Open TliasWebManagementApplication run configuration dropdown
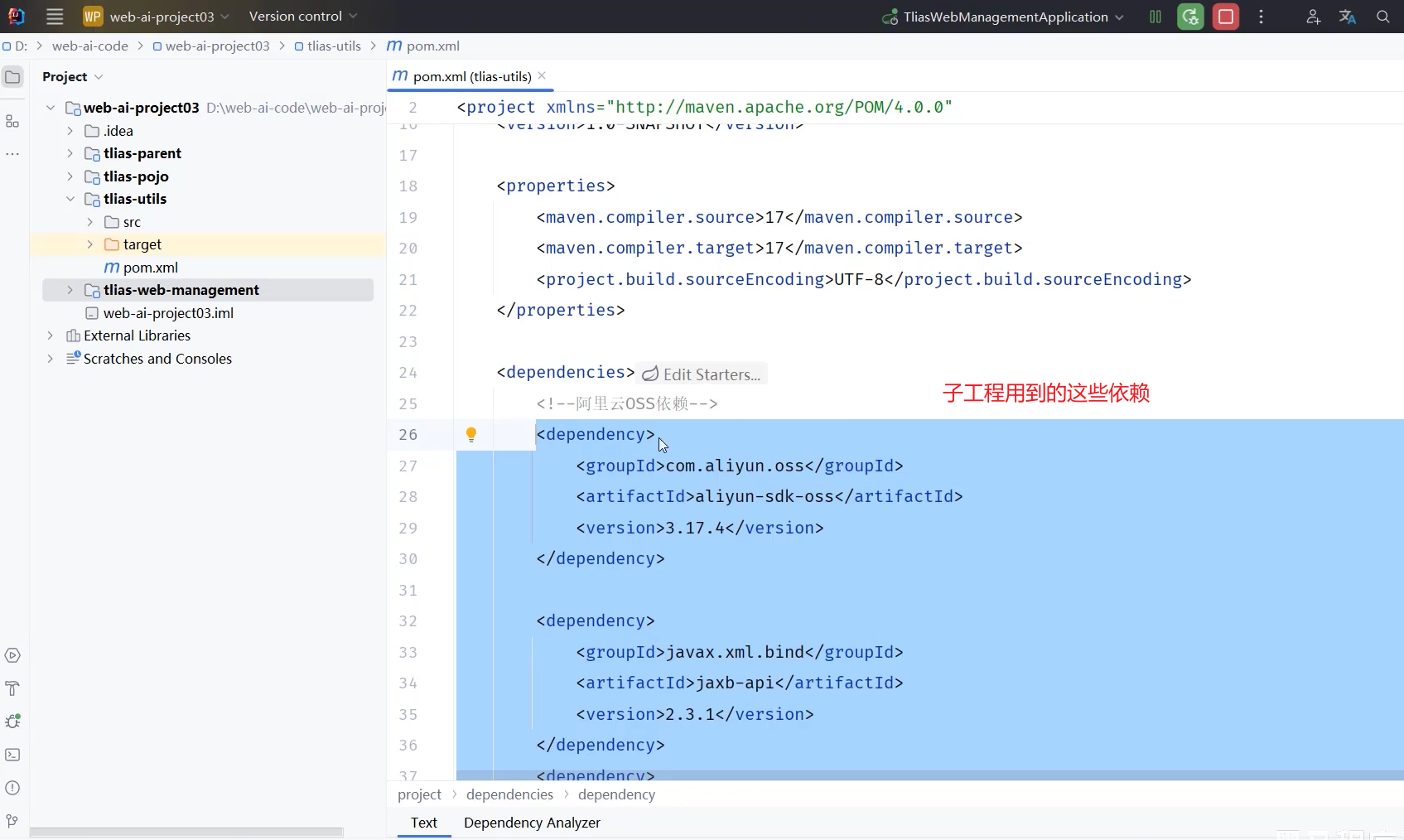This screenshot has width=1404, height=840. tap(1003, 17)
